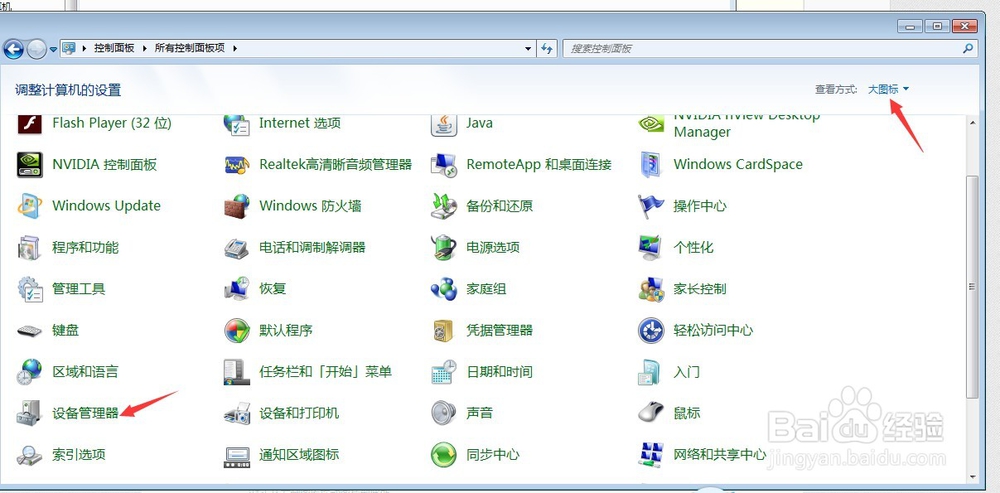Open the NVIDIA 控制面板 icon
Image resolution: width=1000 pixels, height=493 pixels.
(29, 165)
